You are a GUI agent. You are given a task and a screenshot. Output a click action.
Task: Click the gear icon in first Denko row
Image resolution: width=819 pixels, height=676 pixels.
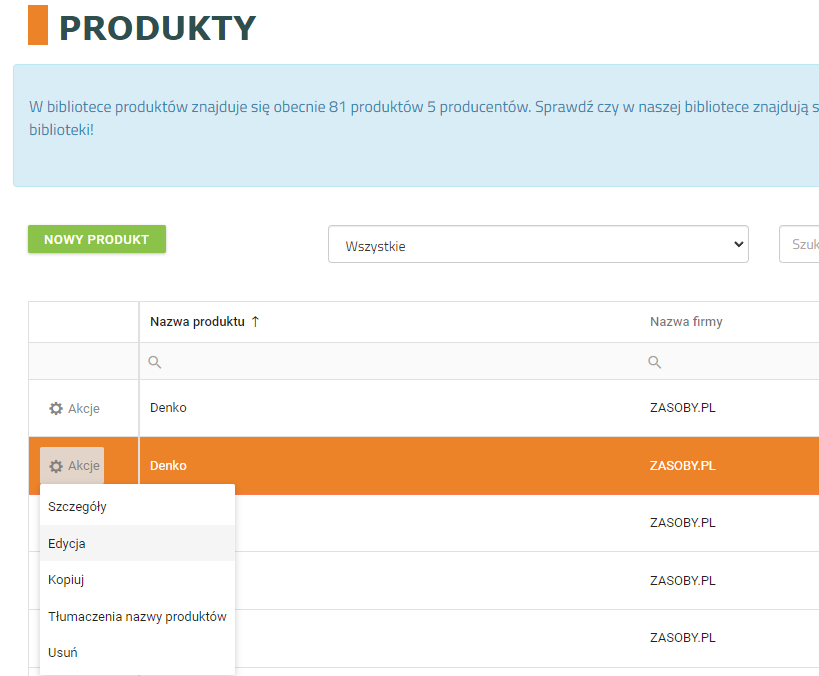click(x=56, y=409)
